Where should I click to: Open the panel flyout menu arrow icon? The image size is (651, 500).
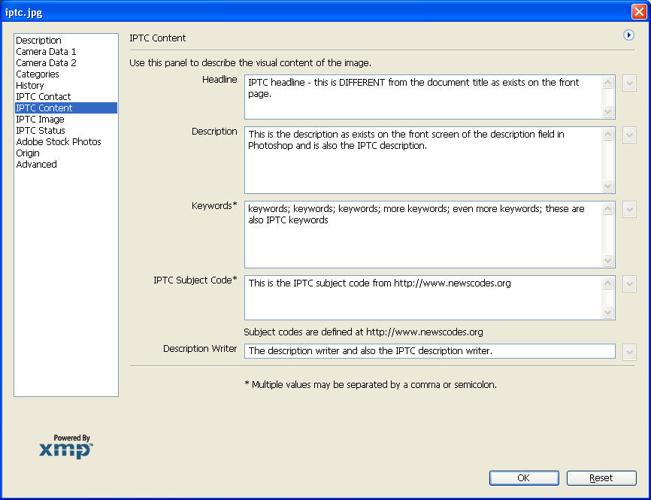(629, 35)
